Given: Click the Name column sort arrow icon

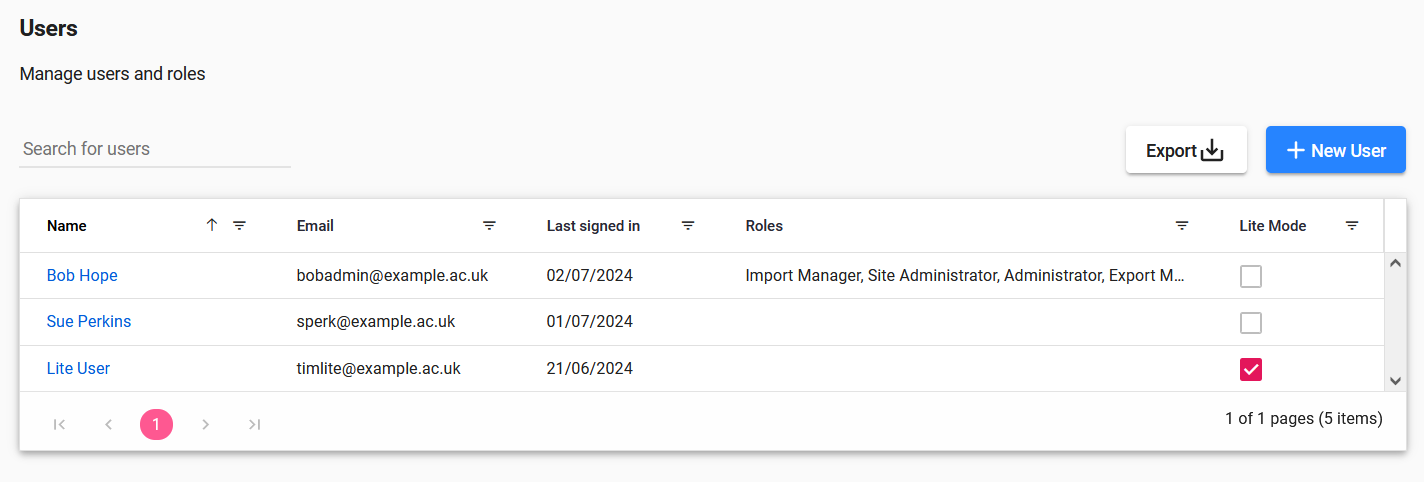Looking at the screenshot, I should (211, 226).
